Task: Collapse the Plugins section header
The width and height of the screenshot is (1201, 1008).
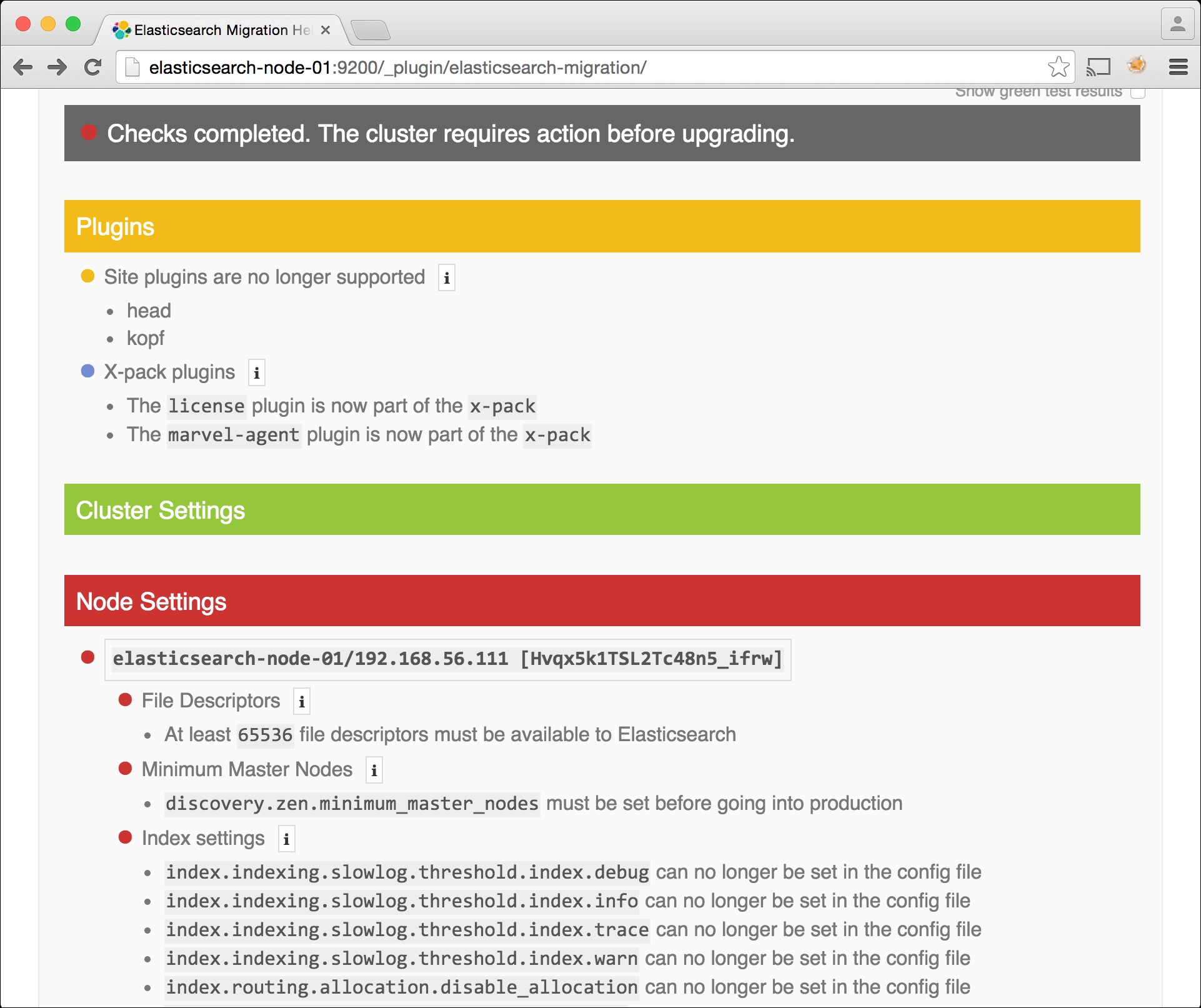Action: click(x=602, y=226)
